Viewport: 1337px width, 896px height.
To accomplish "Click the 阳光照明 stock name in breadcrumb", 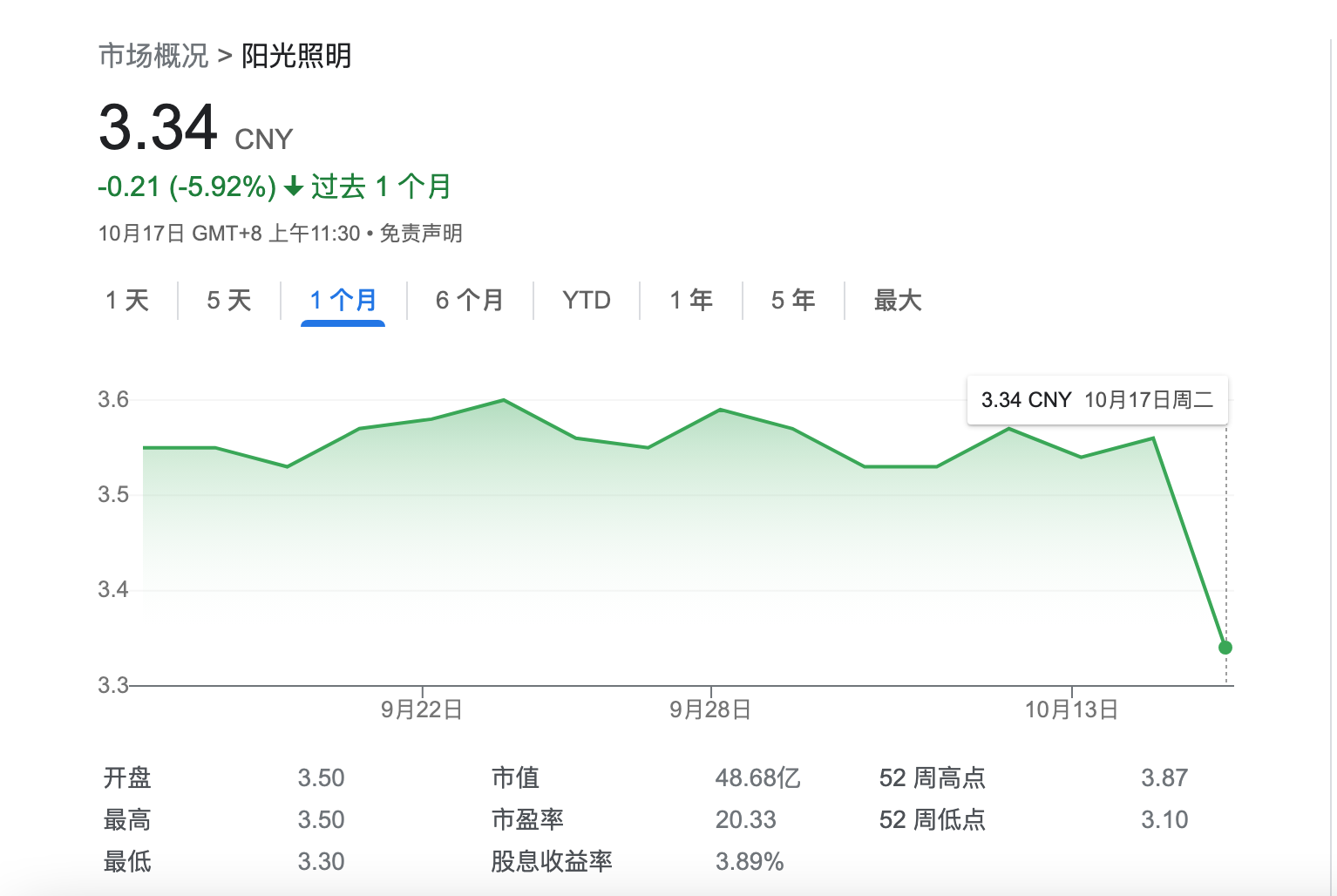I will coord(296,56).
